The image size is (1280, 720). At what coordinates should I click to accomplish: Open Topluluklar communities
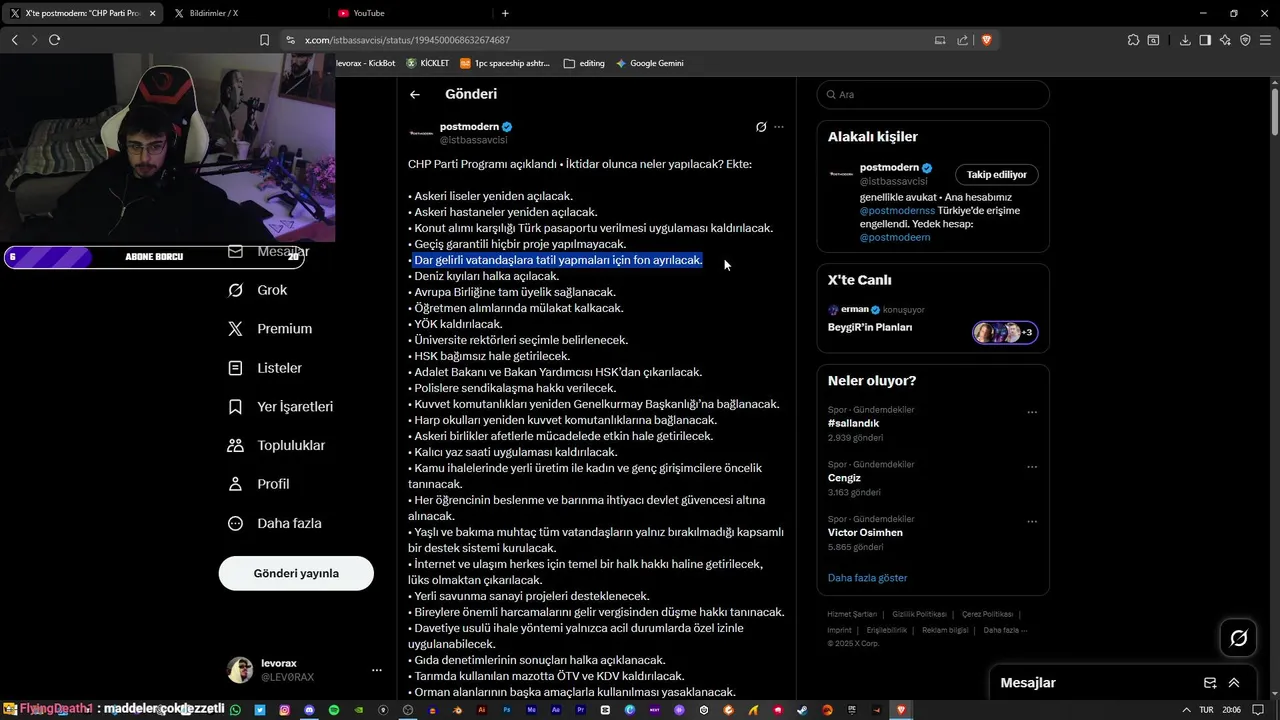tap(276, 445)
